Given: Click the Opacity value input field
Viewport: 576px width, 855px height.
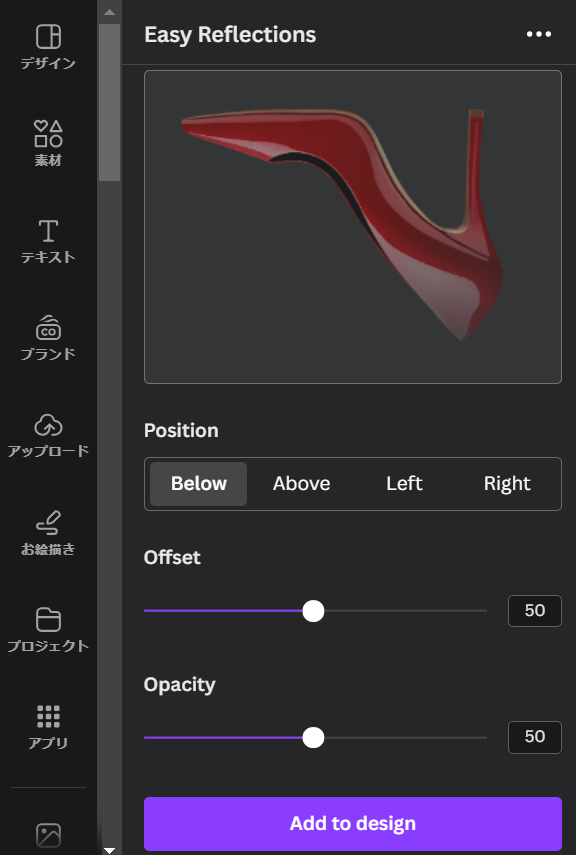Looking at the screenshot, I should click(535, 737).
